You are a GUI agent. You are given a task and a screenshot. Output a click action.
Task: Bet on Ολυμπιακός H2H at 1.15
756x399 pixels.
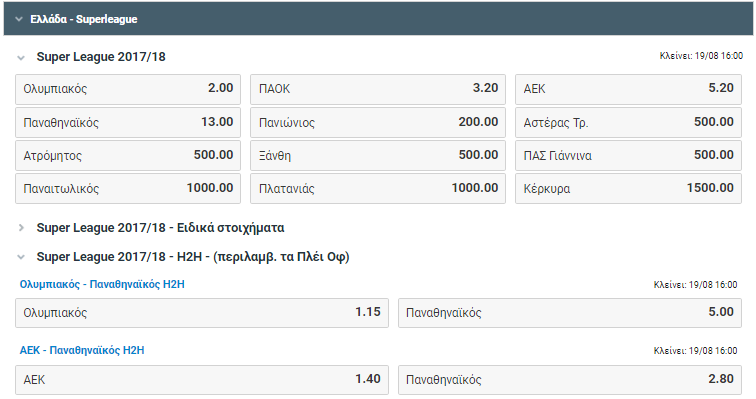click(x=202, y=313)
